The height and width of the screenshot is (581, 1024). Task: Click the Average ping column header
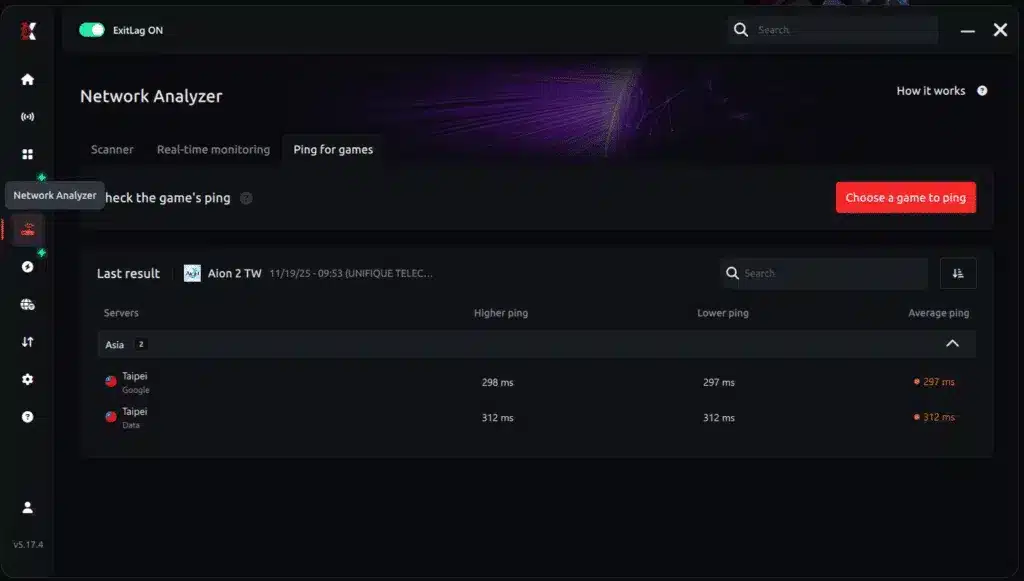[938, 313]
